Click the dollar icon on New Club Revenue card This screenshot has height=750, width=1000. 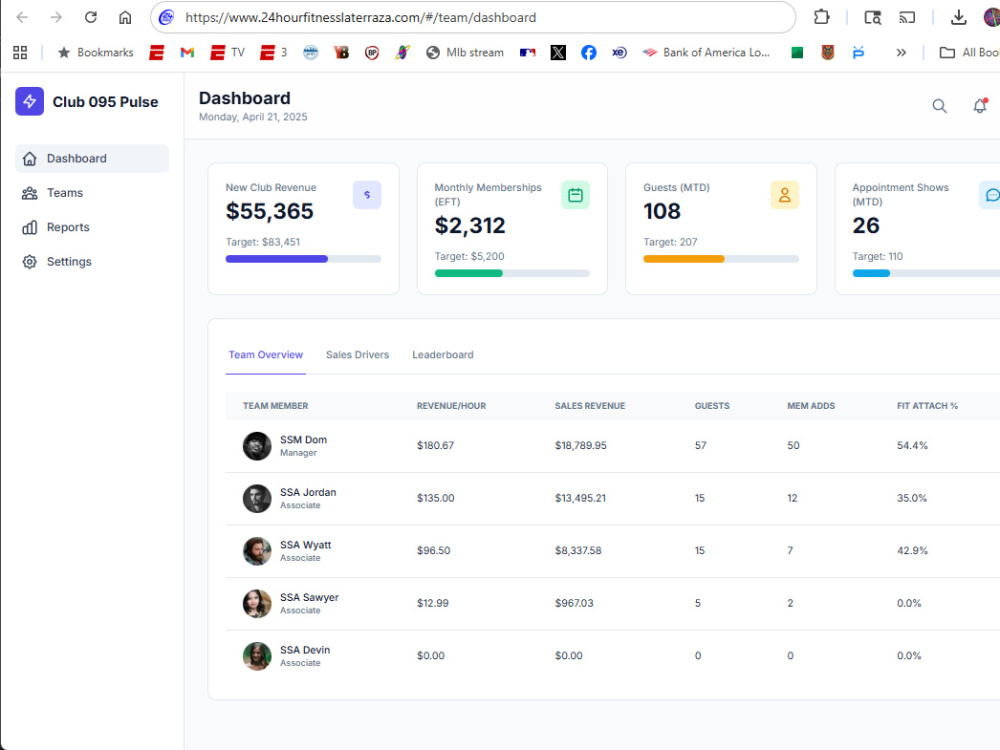pyautogui.click(x=367, y=195)
